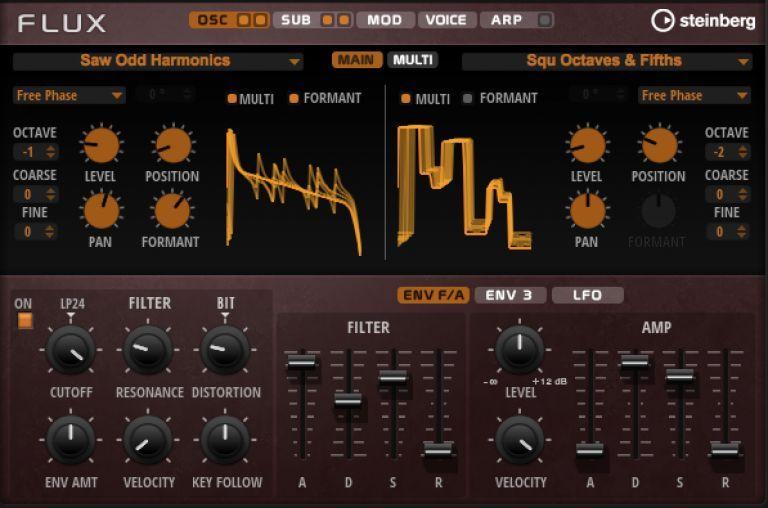Open the VOICE page

[x=446, y=20]
